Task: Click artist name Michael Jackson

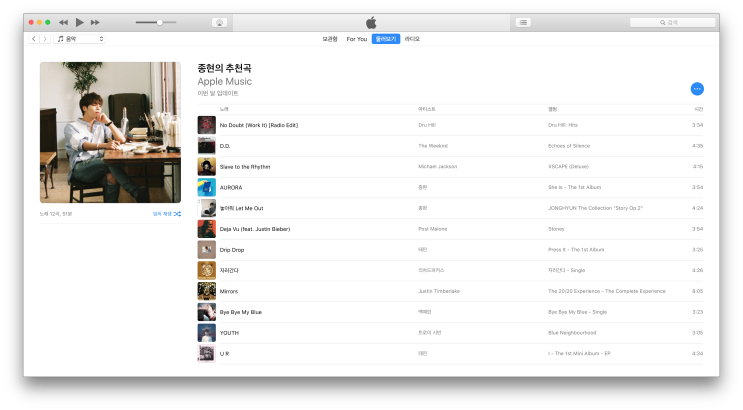Action: pos(438,167)
